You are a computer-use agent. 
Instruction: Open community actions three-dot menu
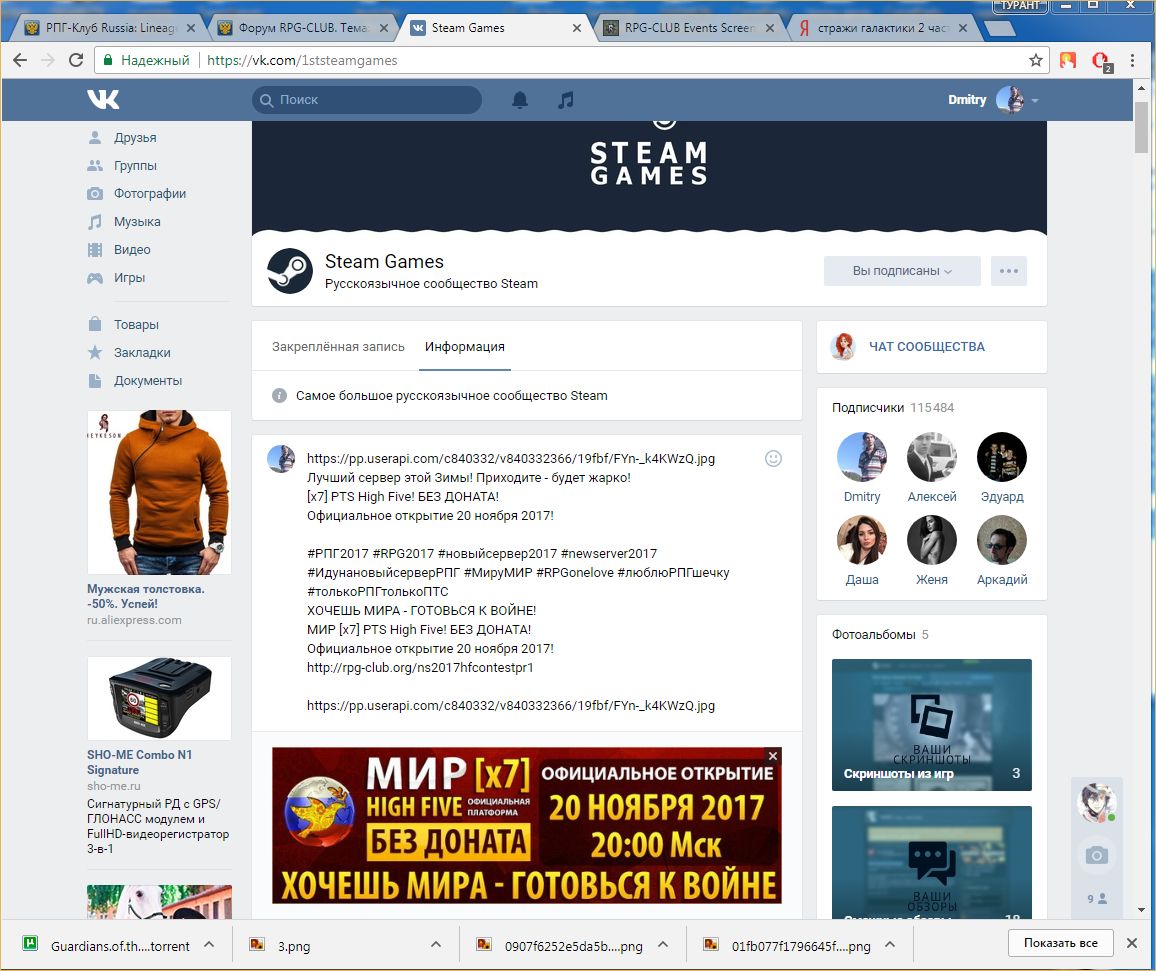click(1009, 271)
